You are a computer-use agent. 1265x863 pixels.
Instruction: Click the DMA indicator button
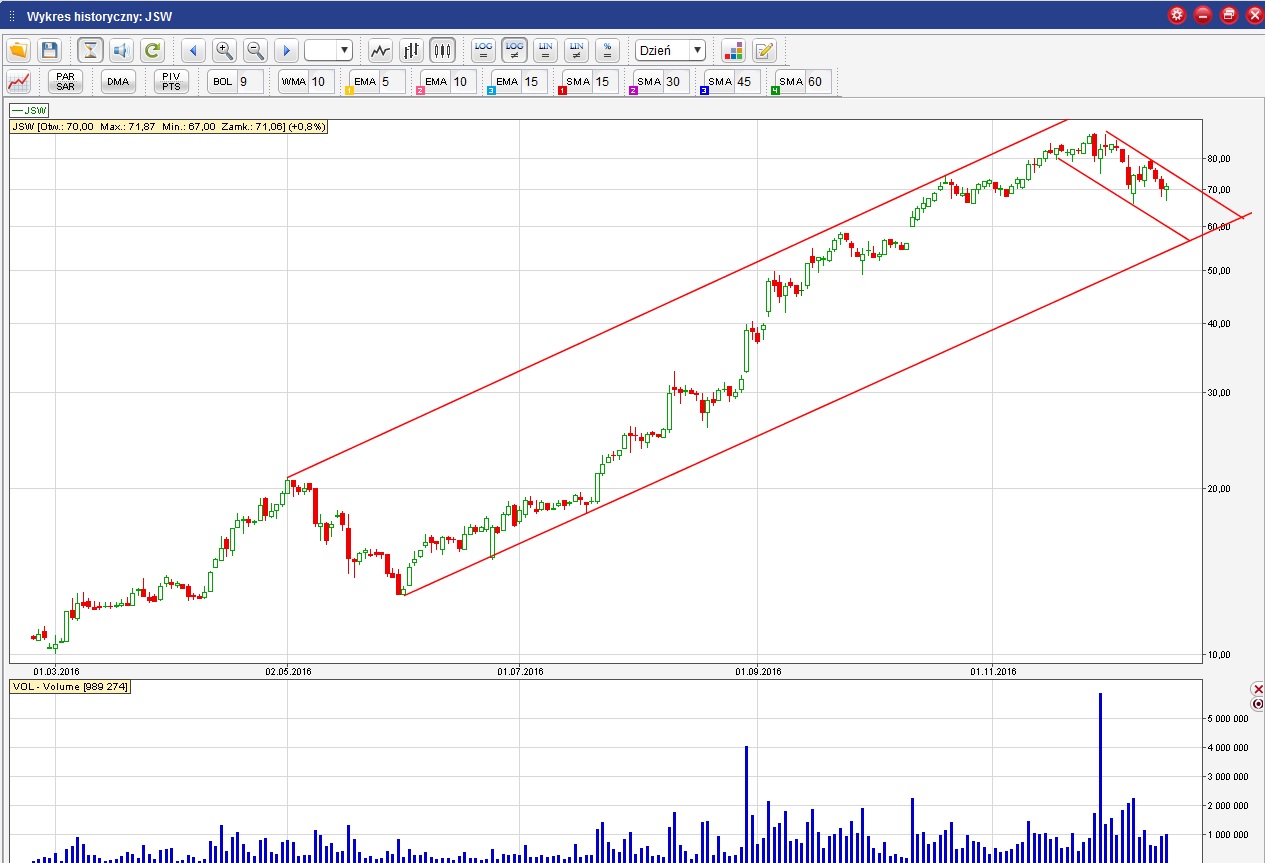click(x=118, y=82)
